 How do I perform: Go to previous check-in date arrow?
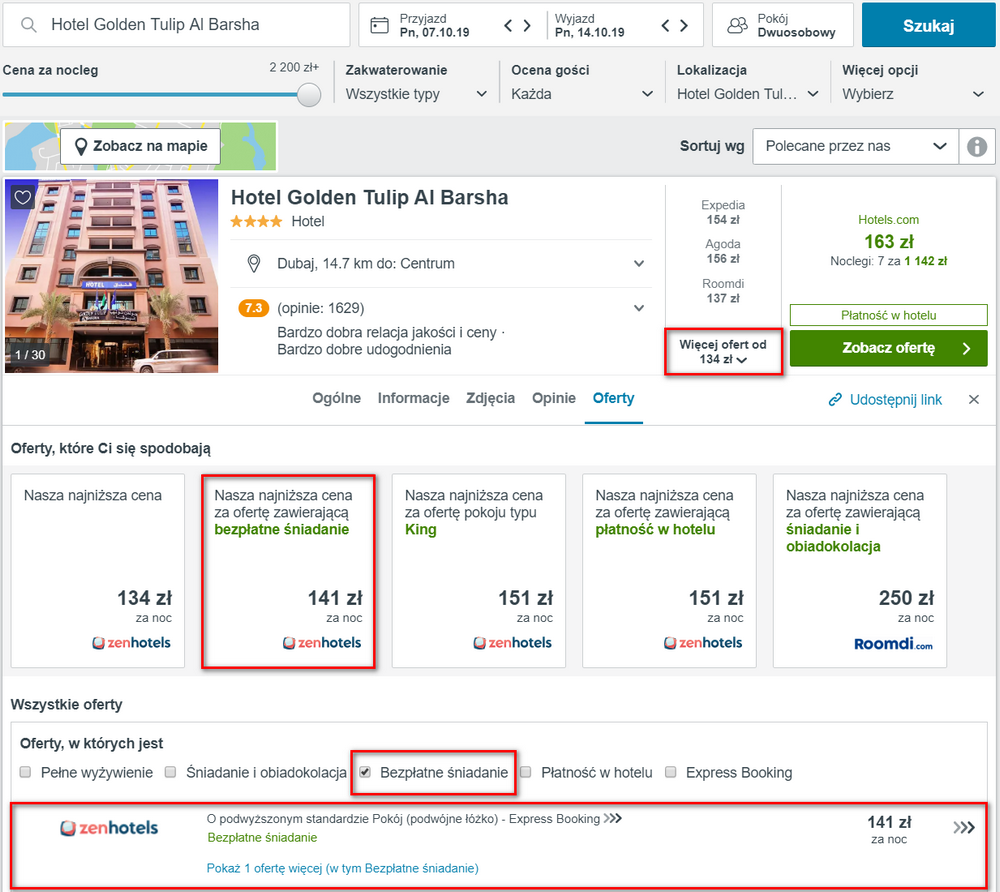(508, 26)
